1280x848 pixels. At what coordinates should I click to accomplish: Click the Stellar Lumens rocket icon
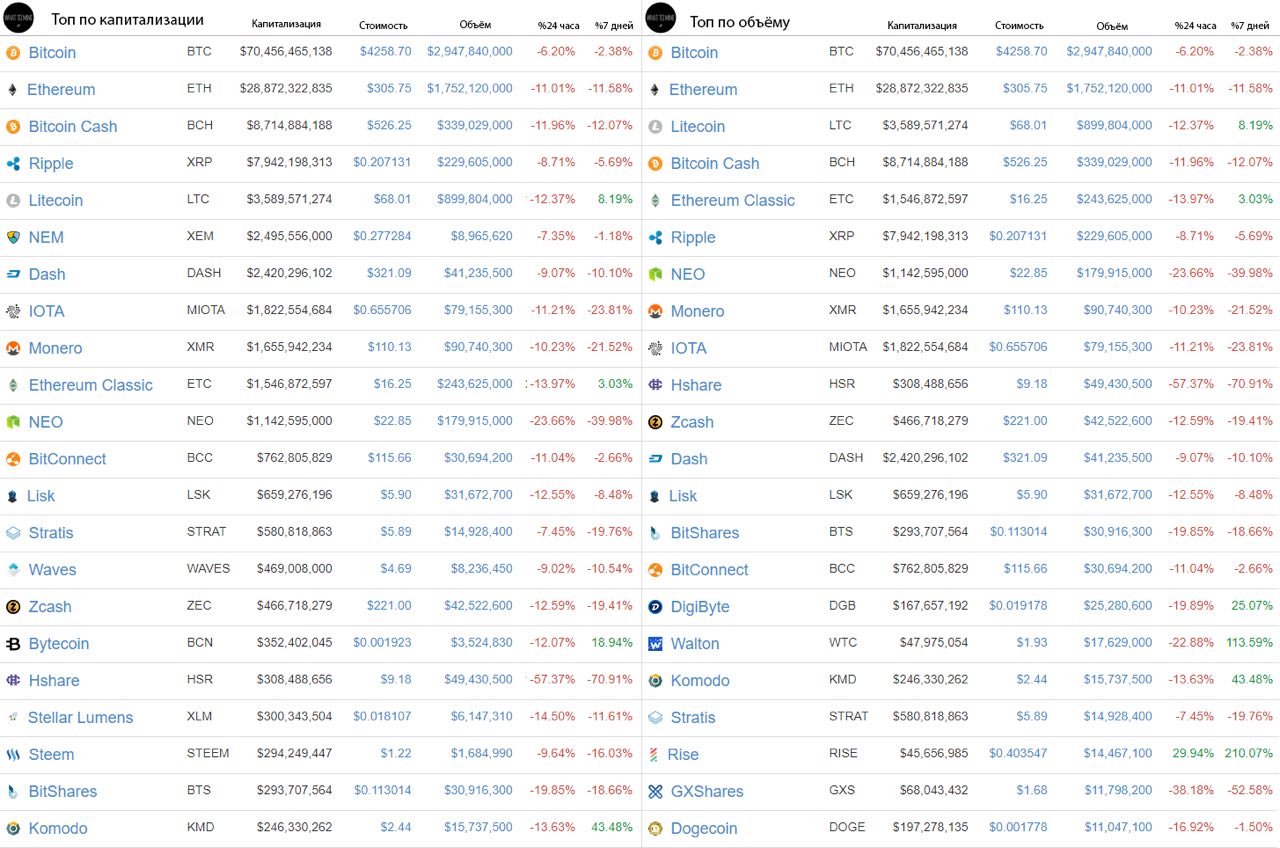(x=13, y=717)
